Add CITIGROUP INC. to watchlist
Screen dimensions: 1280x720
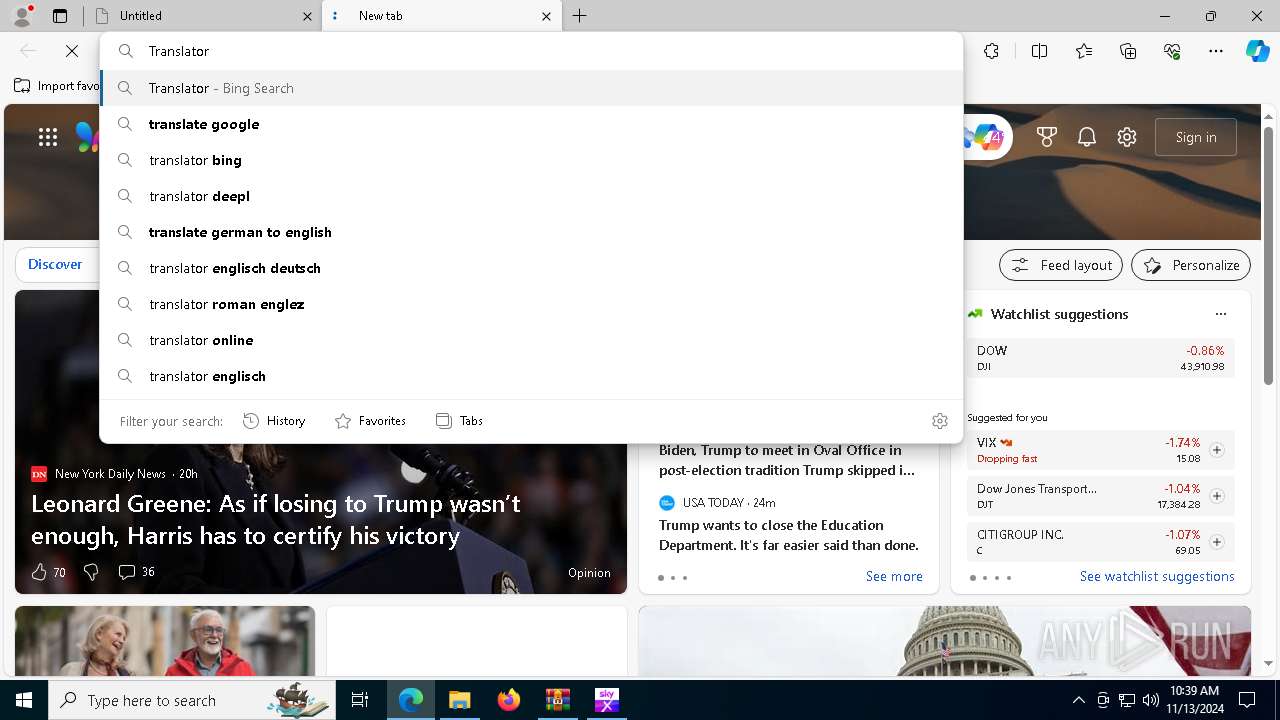point(1217,542)
